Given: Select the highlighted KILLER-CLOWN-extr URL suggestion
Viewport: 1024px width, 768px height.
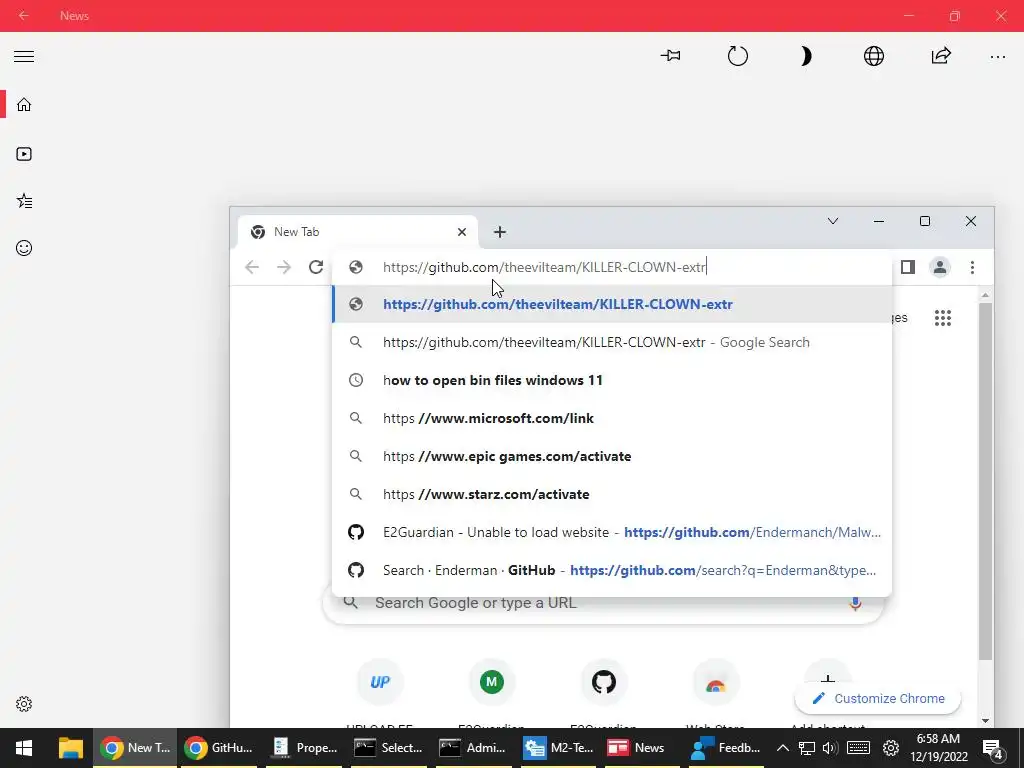Looking at the screenshot, I should [612, 304].
